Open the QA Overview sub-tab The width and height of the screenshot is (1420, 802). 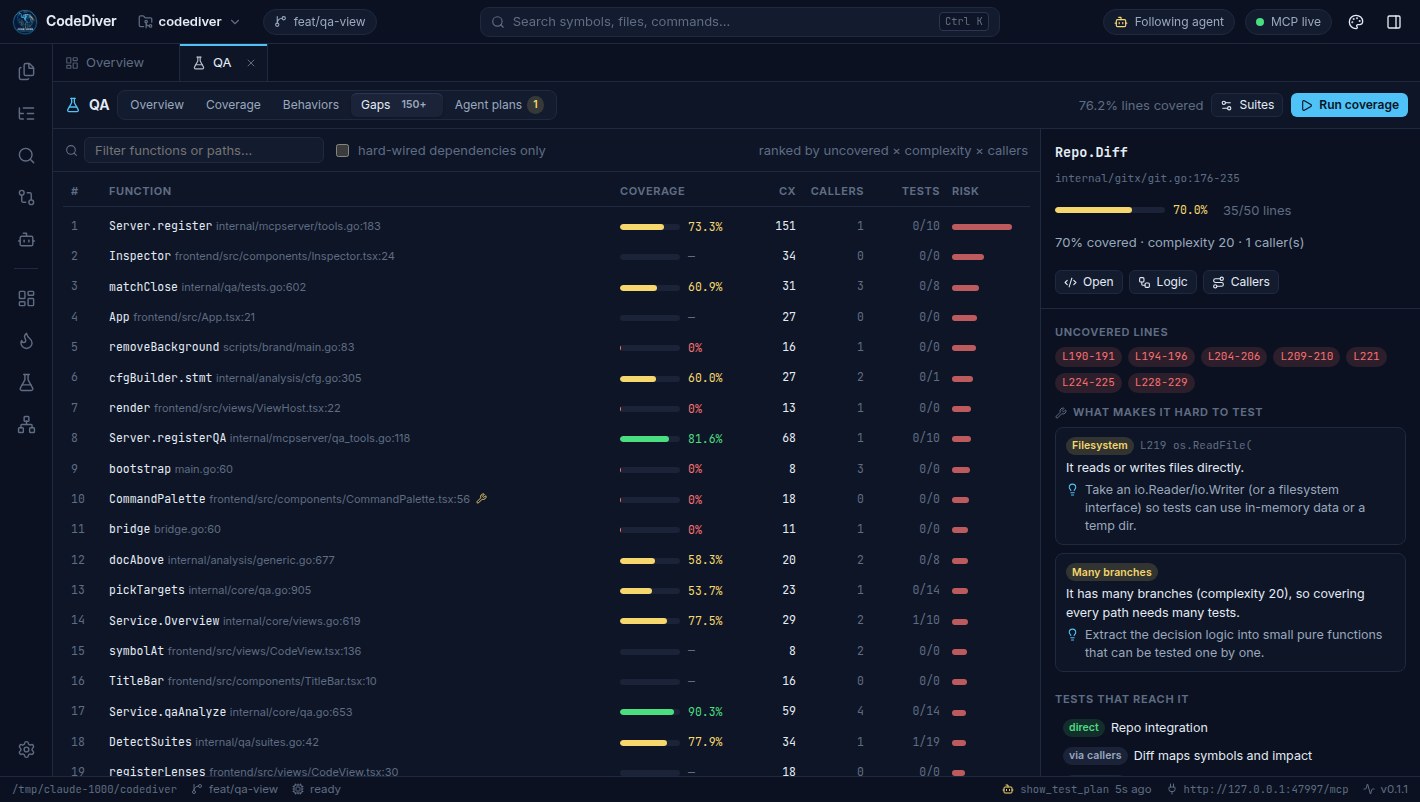click(x=157, y=105)
